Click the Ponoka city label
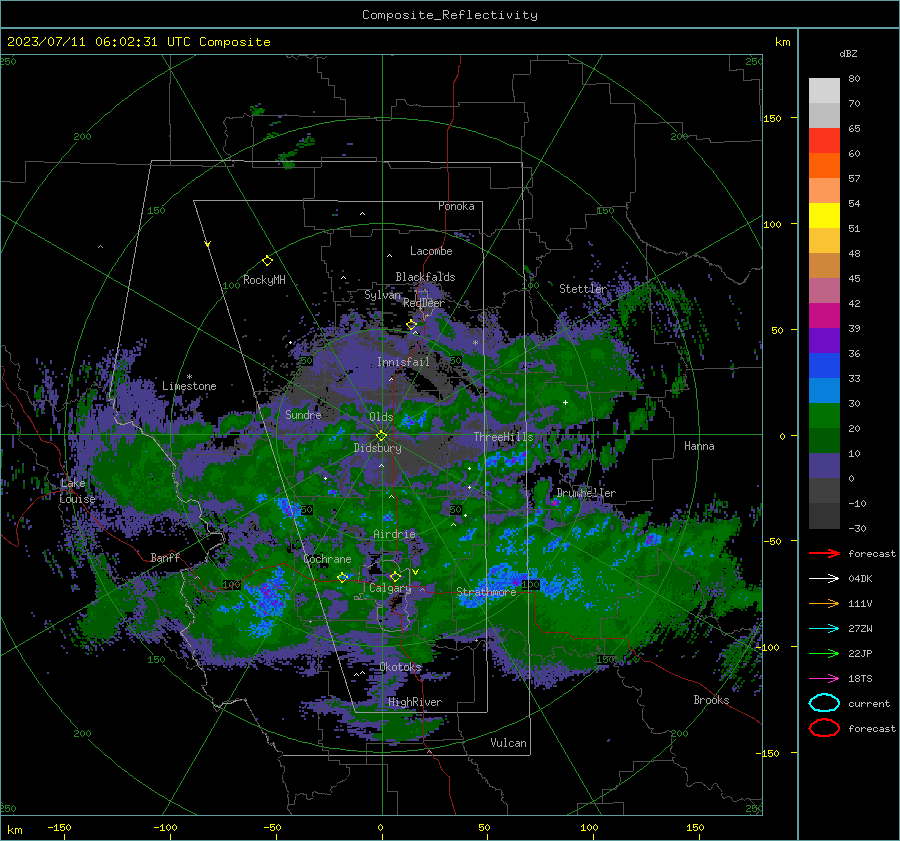Screen dimensions: 900x841 (456, 206)
